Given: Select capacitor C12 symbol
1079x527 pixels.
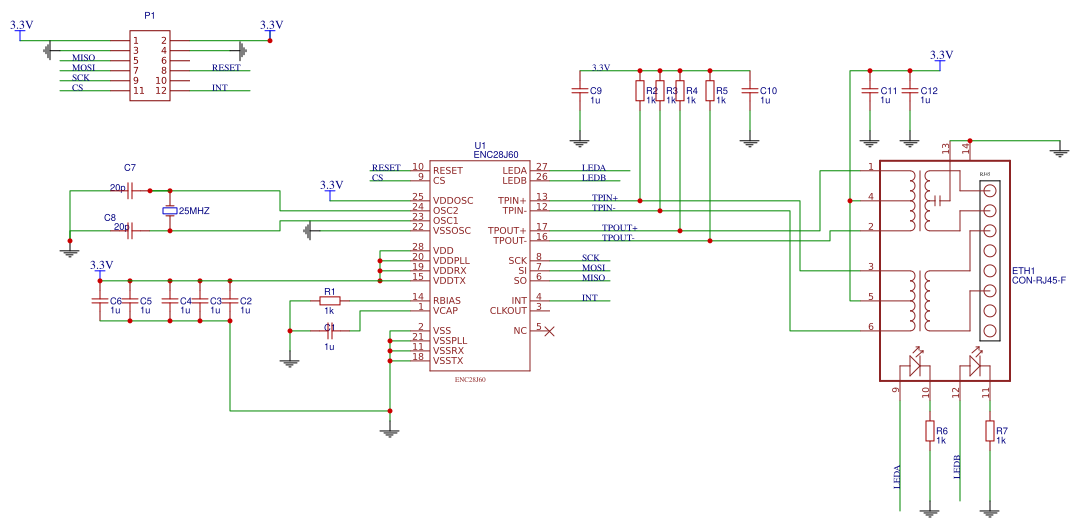Looking at the screenshot, I should [x=910, y=91].
